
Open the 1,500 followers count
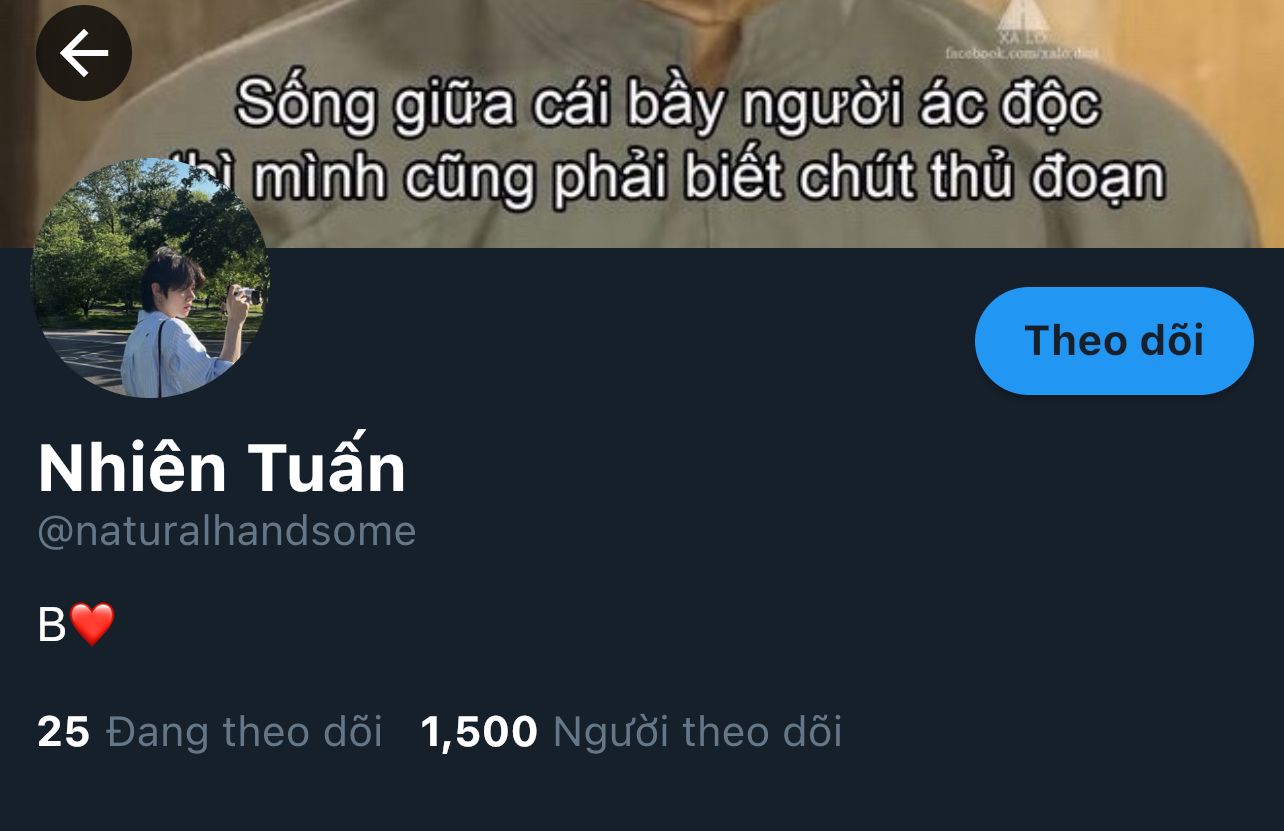(479, 732)
